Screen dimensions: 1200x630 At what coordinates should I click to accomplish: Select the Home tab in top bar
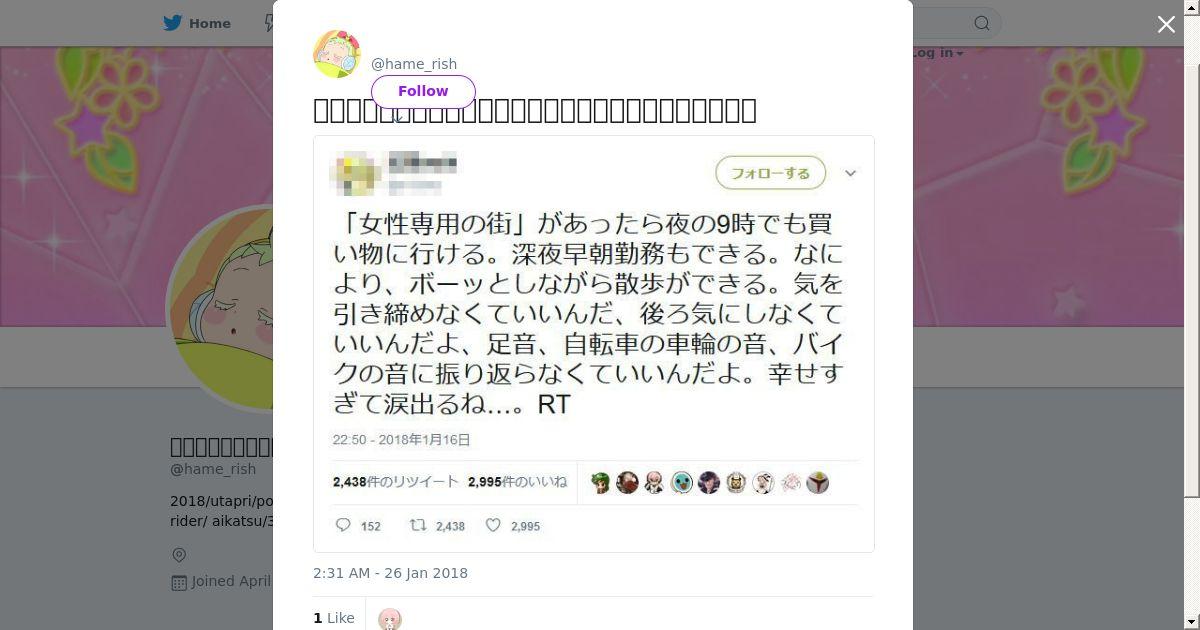[197, 23]
